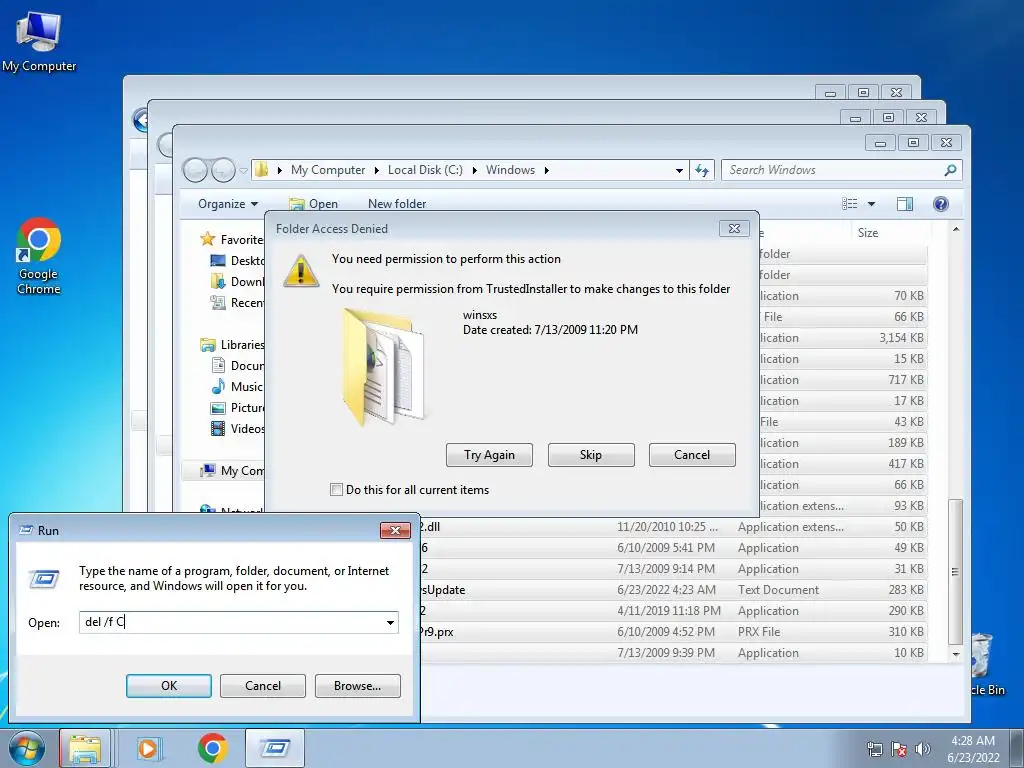Open Explorer help question mark icon
Screen dimensions: 1024x768
tap(940, 204)
